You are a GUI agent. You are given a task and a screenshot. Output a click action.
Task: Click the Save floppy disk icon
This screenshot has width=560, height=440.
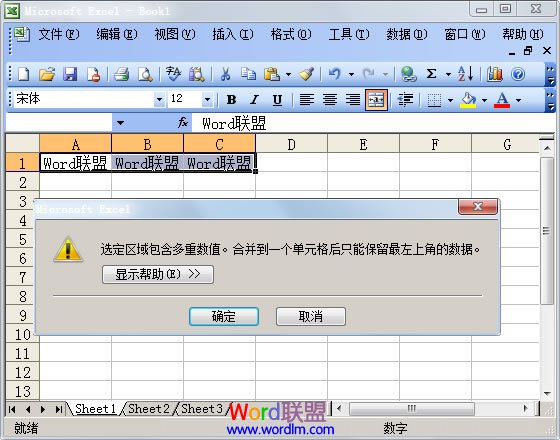(70, 74)
